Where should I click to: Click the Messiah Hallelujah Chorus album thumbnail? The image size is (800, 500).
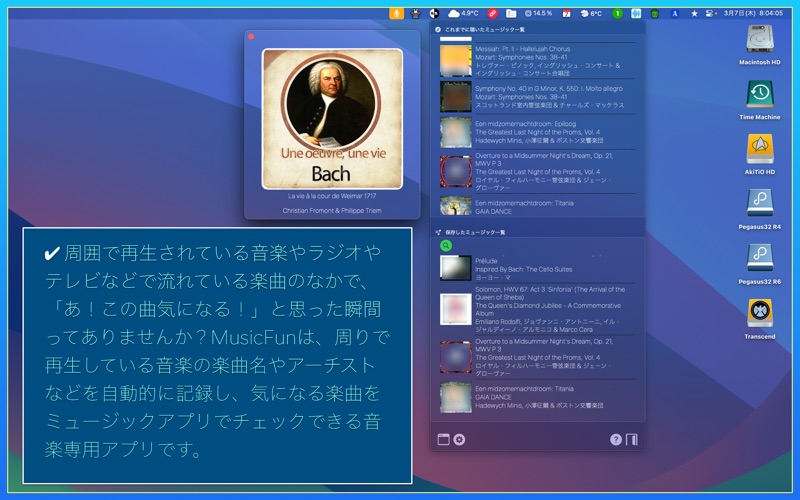[x=456, y=61]
